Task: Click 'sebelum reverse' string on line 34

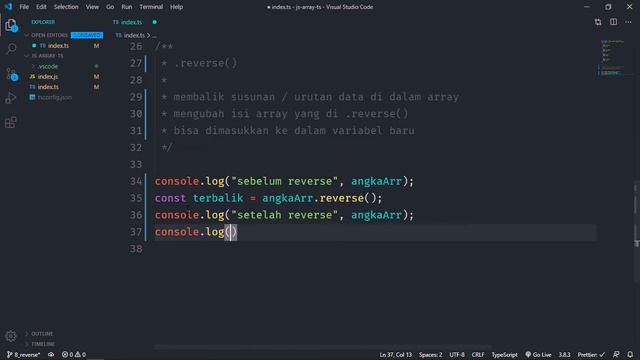Action: pyautogui.click(x=284, y=181)
